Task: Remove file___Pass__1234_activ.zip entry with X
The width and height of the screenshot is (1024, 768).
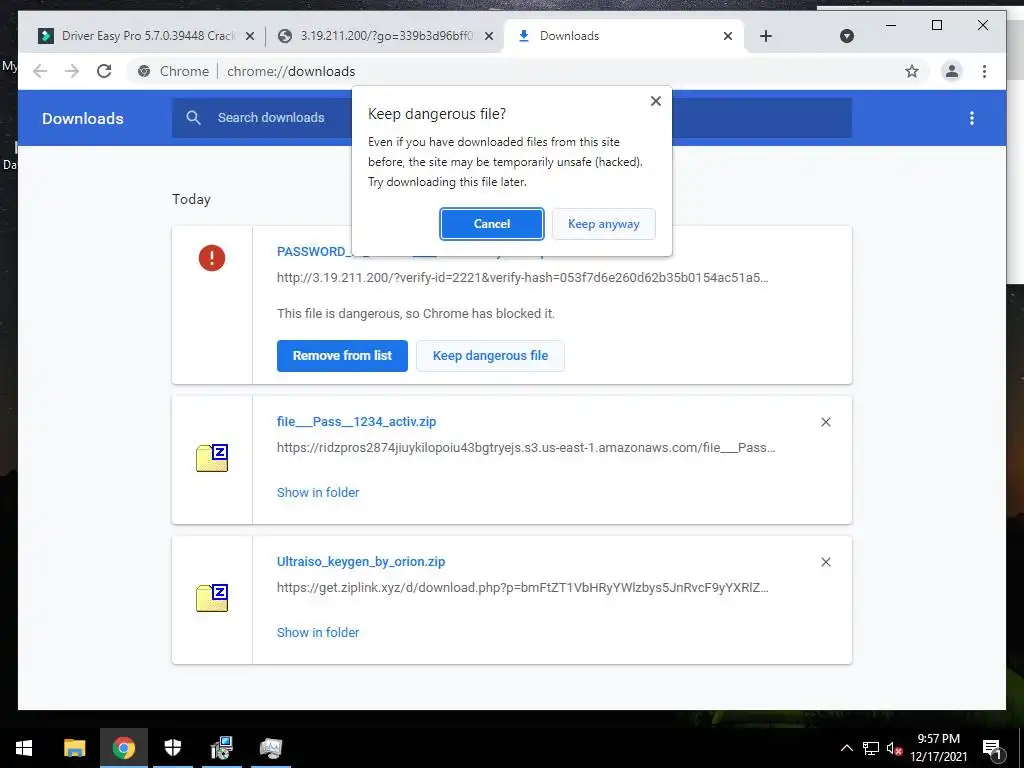Action: pyautogui.click(x=825, y=423)
